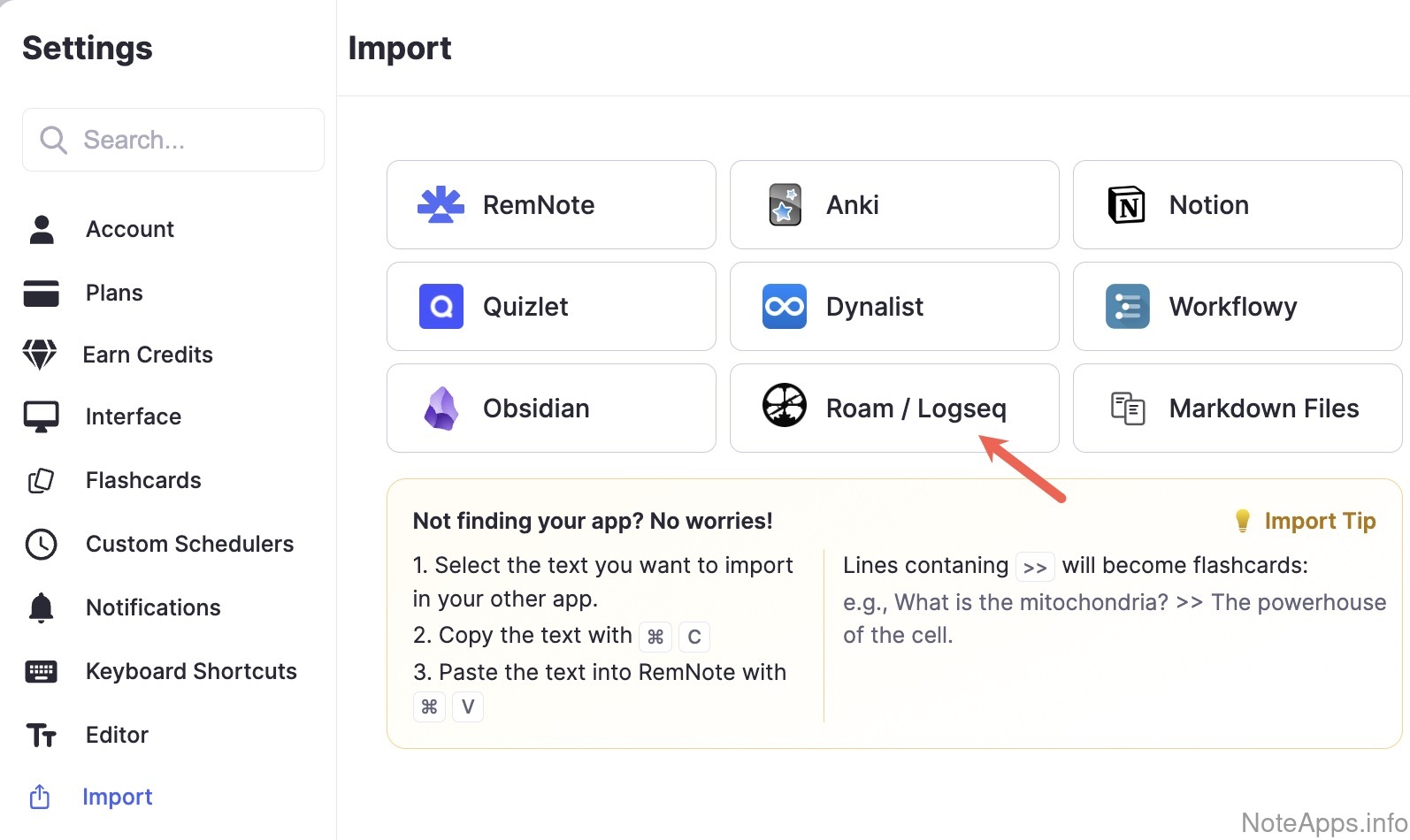Open Notifications settings
This screenshot has width=1410, height=840.
click(153, 607)
